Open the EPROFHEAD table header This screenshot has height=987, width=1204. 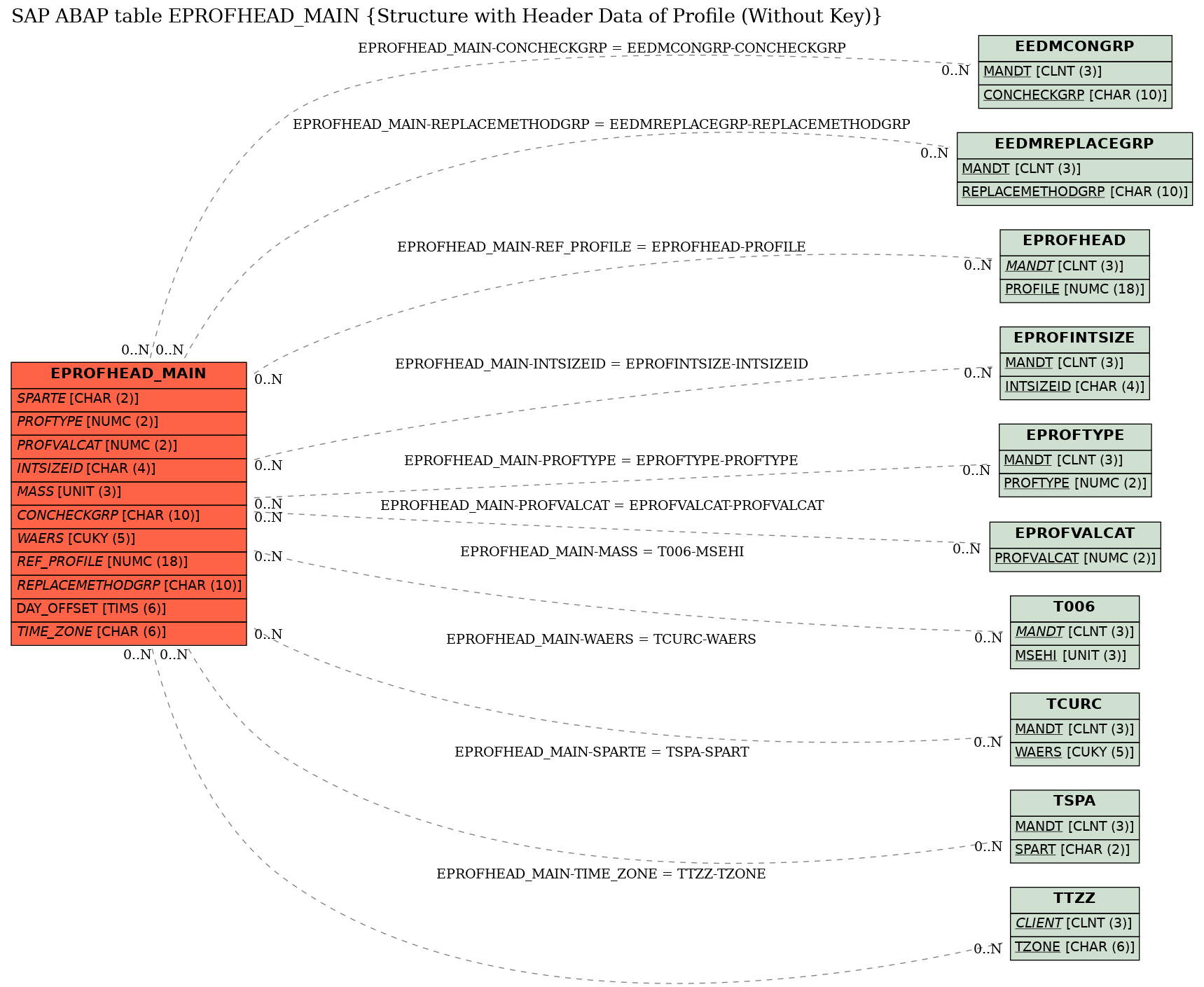pos(1074,242)
